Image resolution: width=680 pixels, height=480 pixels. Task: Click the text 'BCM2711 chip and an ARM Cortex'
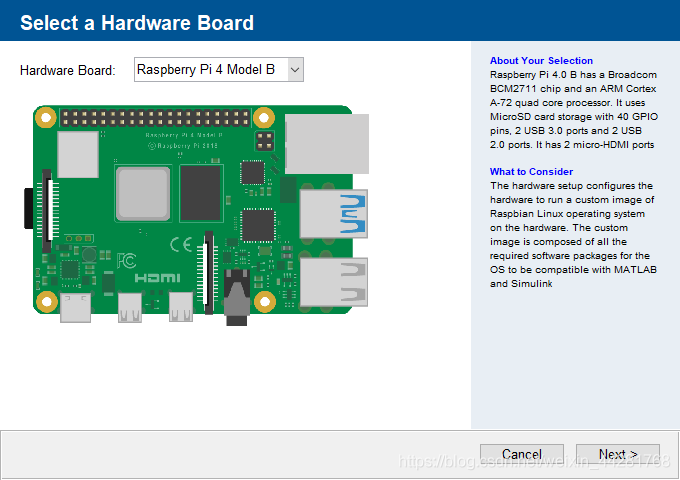click(573, 89)
